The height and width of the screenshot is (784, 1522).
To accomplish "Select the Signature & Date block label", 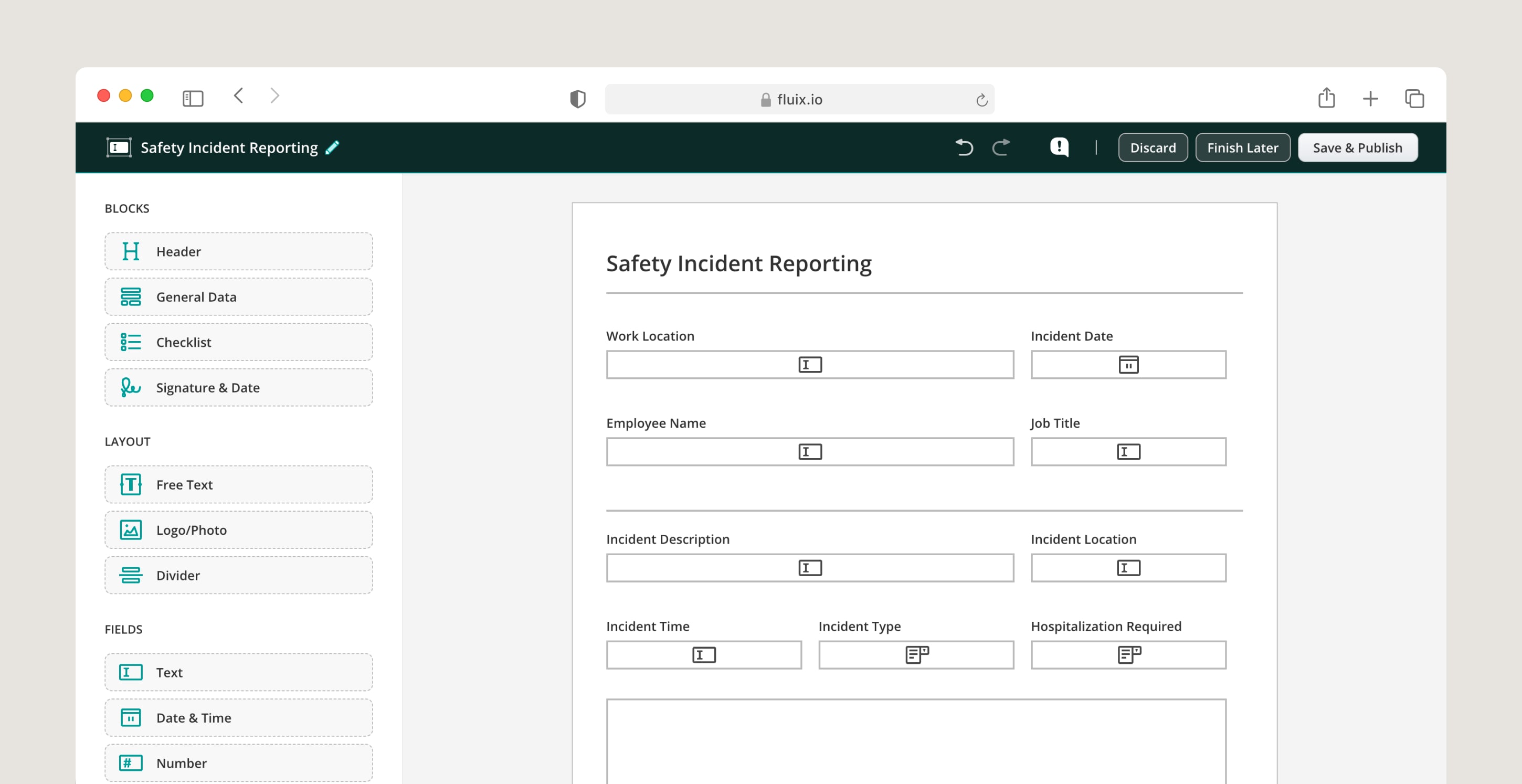I will pos(208,388).
